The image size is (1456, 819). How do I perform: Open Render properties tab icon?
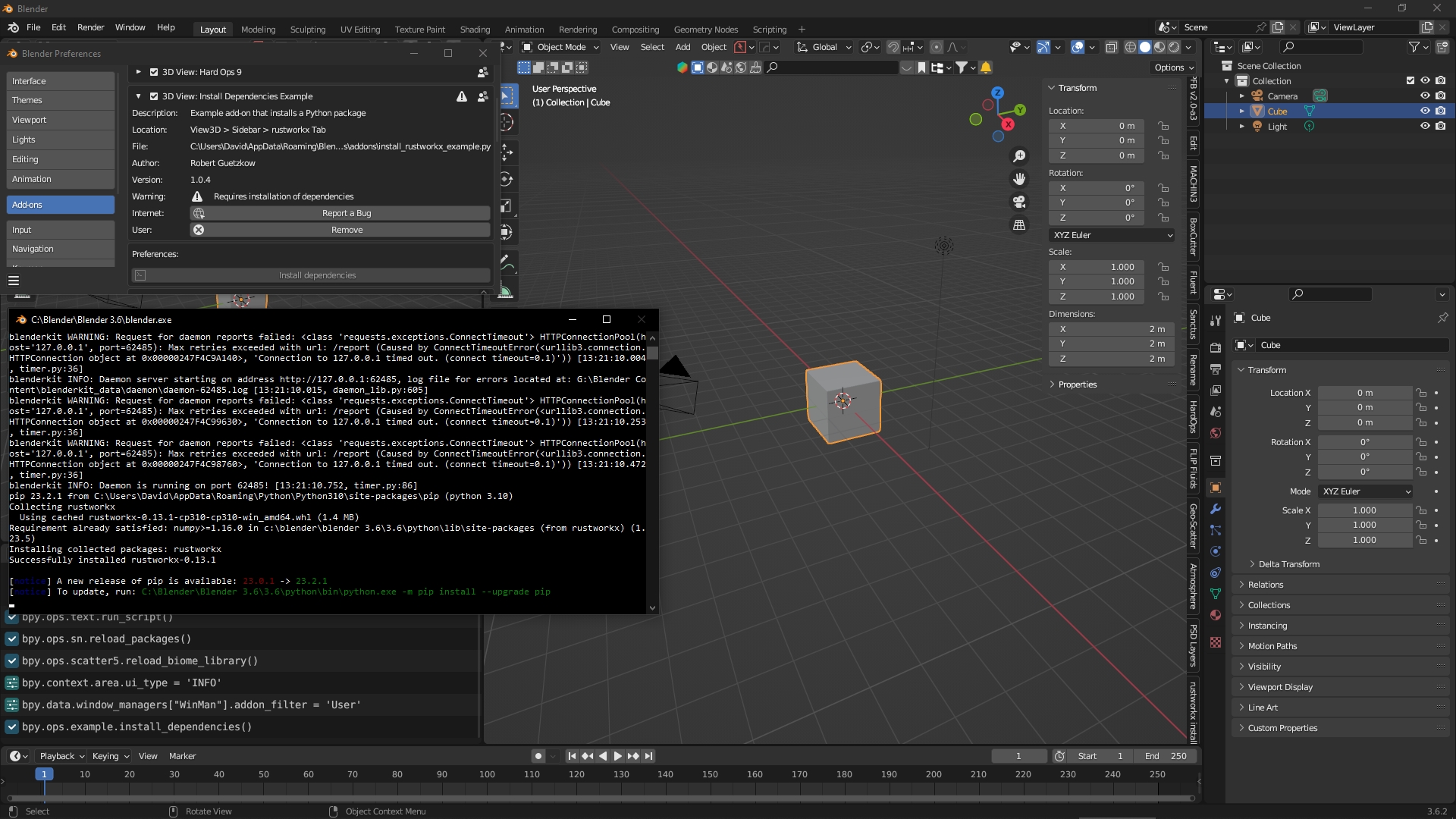1216,347
